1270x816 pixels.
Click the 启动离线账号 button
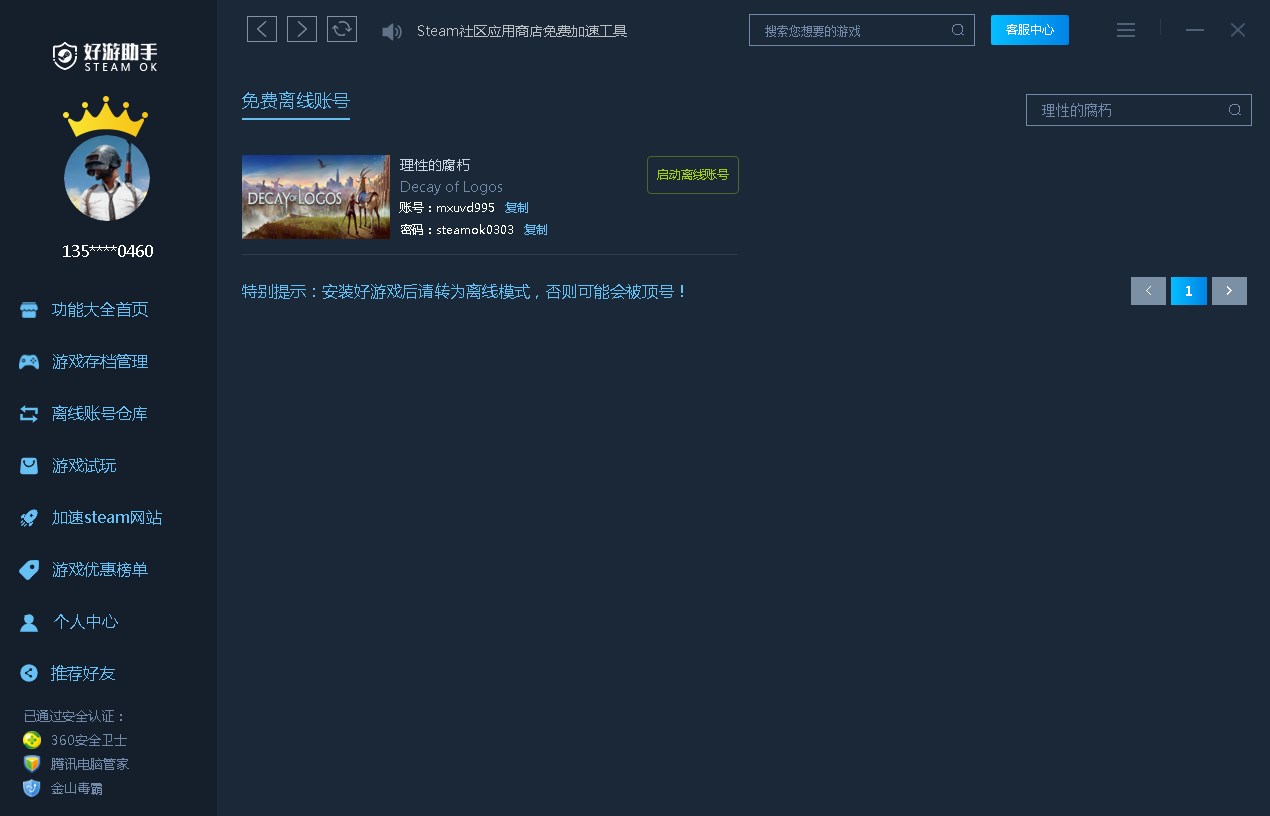[693, 175]
